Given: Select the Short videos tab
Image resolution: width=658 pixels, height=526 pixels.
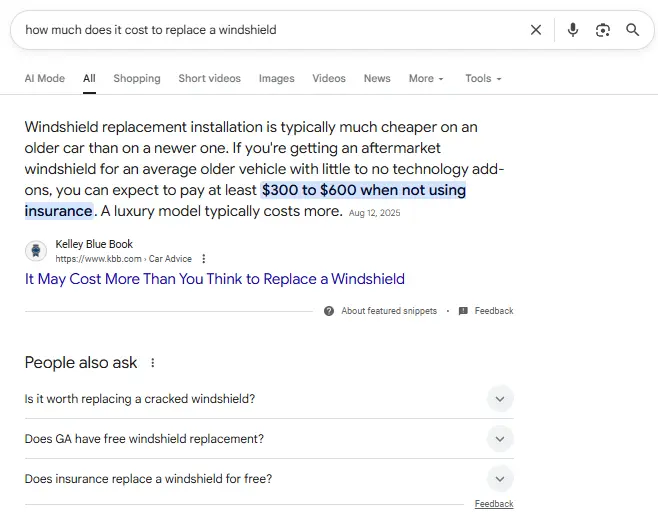Looking at the screenshot, I should [x=209, y=79].
